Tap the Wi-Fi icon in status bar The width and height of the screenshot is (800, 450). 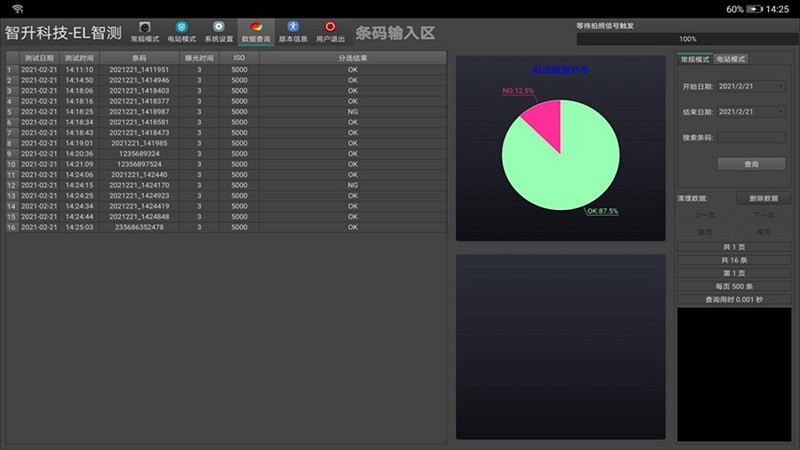pos(17,8)
